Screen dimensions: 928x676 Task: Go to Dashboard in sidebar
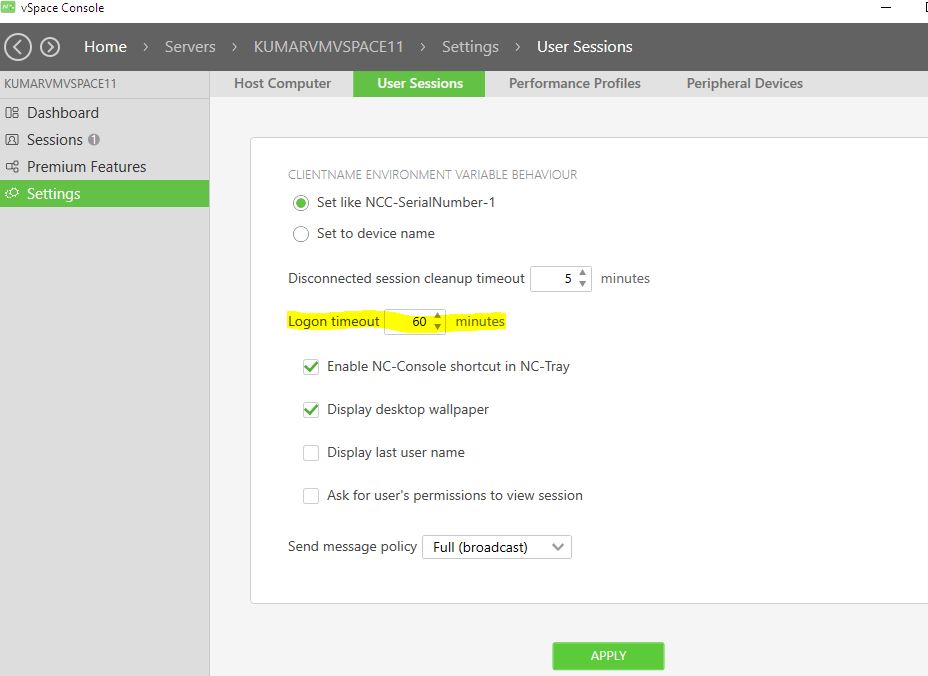pyautogui.click(x=104, y=112)
